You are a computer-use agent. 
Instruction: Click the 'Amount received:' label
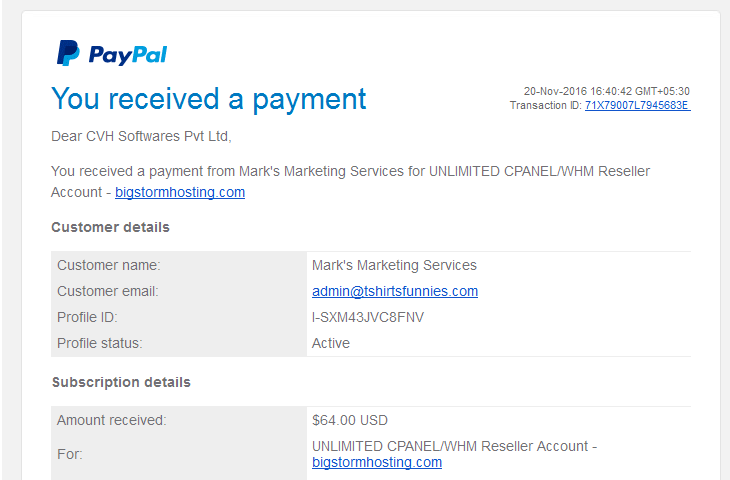pyautogui.click(x=111, y=420)
